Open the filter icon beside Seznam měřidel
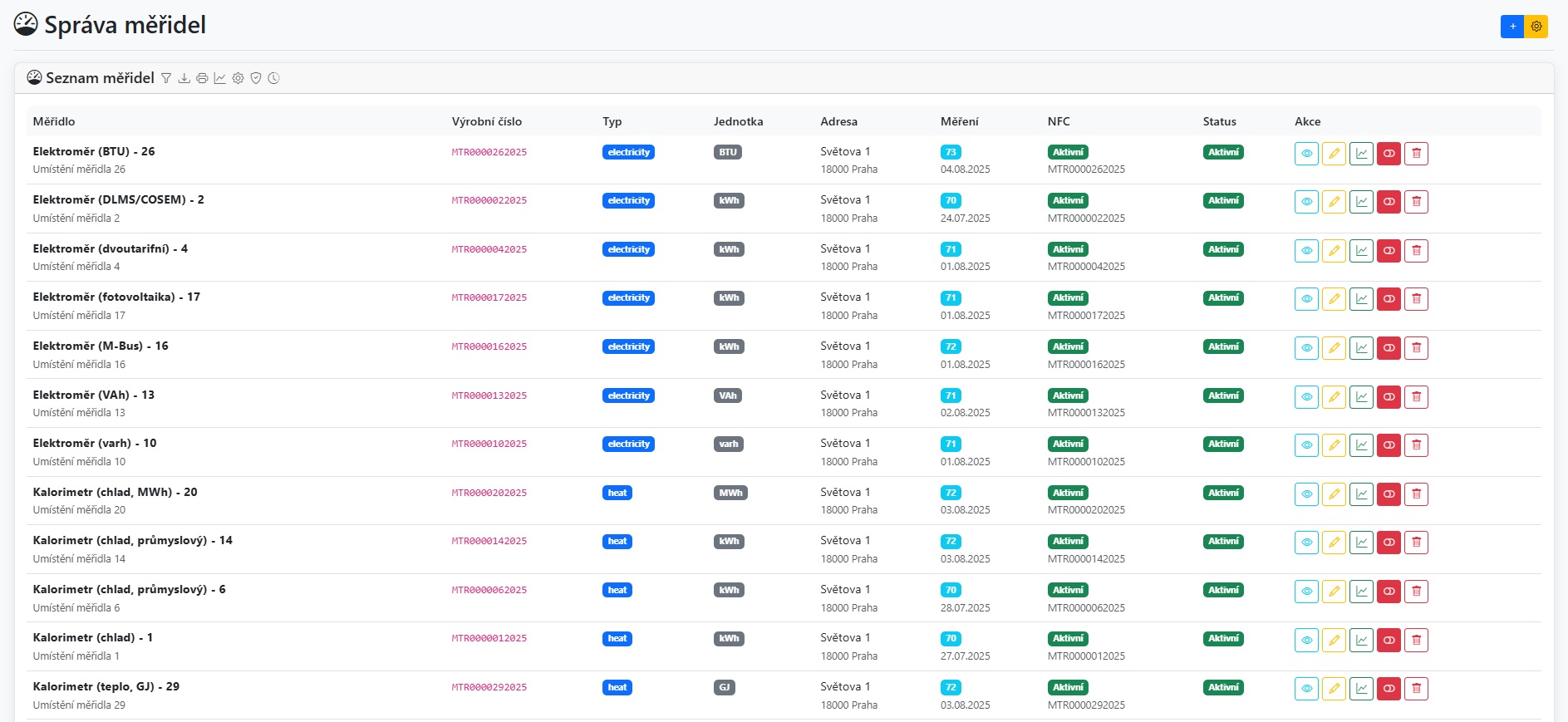 [166, 78]
